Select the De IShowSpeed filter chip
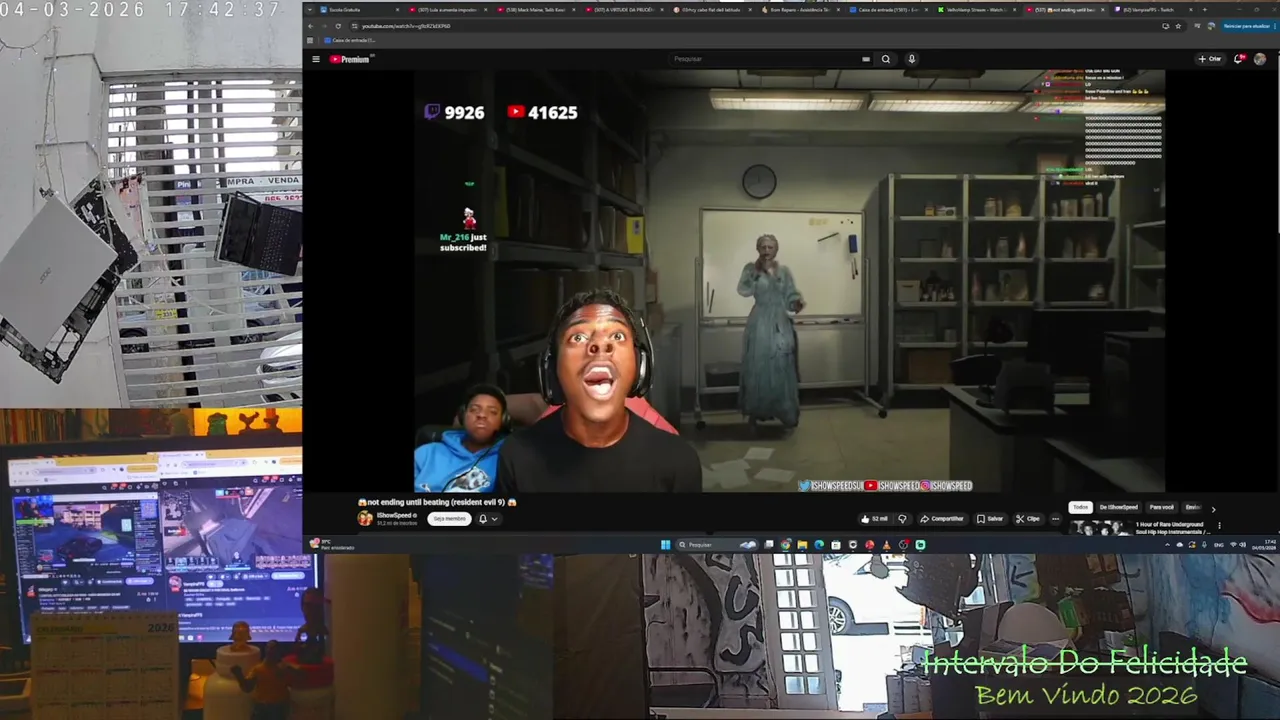The image size is (1280, 720). pos(1119,507)
